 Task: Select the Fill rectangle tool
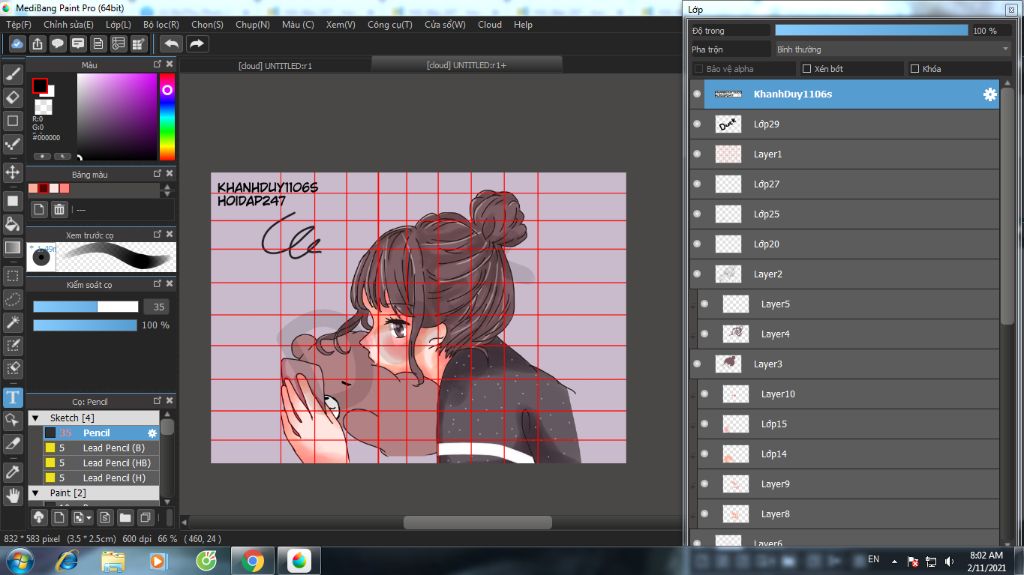pyautogui.click(x=12, y=201)
